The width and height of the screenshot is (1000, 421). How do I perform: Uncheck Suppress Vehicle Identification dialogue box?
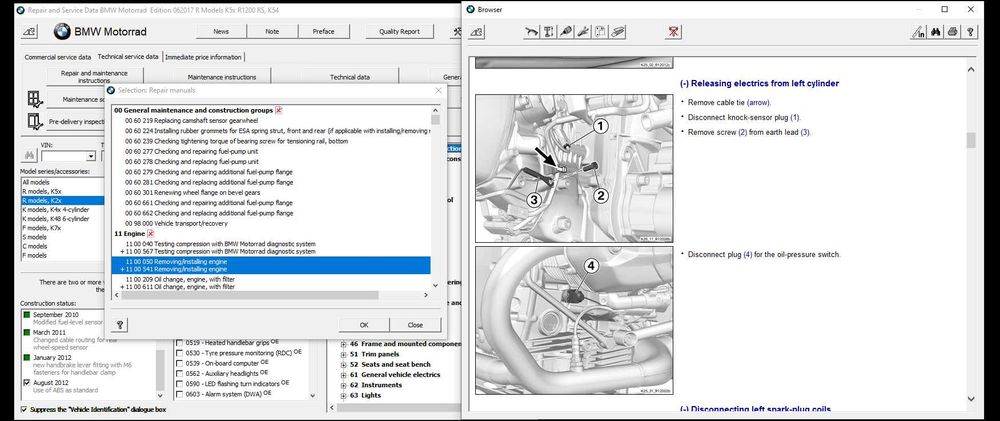24,410
